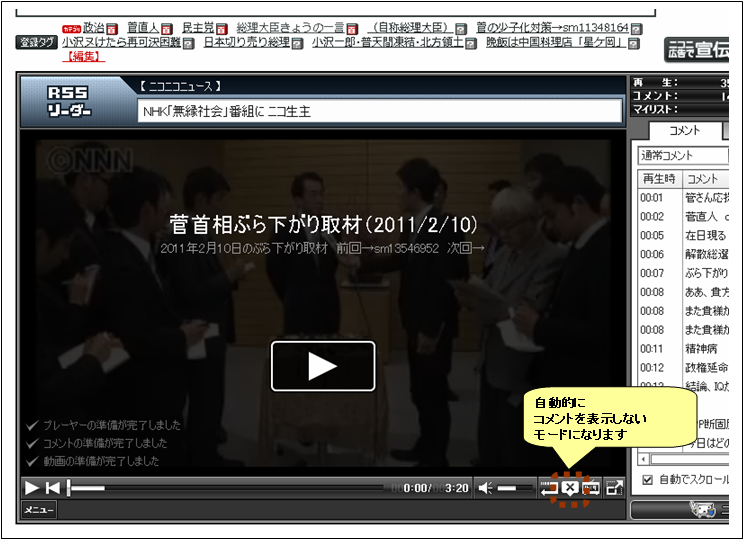Toggle the hide-comments speech bubble icon

pos(570,488)
